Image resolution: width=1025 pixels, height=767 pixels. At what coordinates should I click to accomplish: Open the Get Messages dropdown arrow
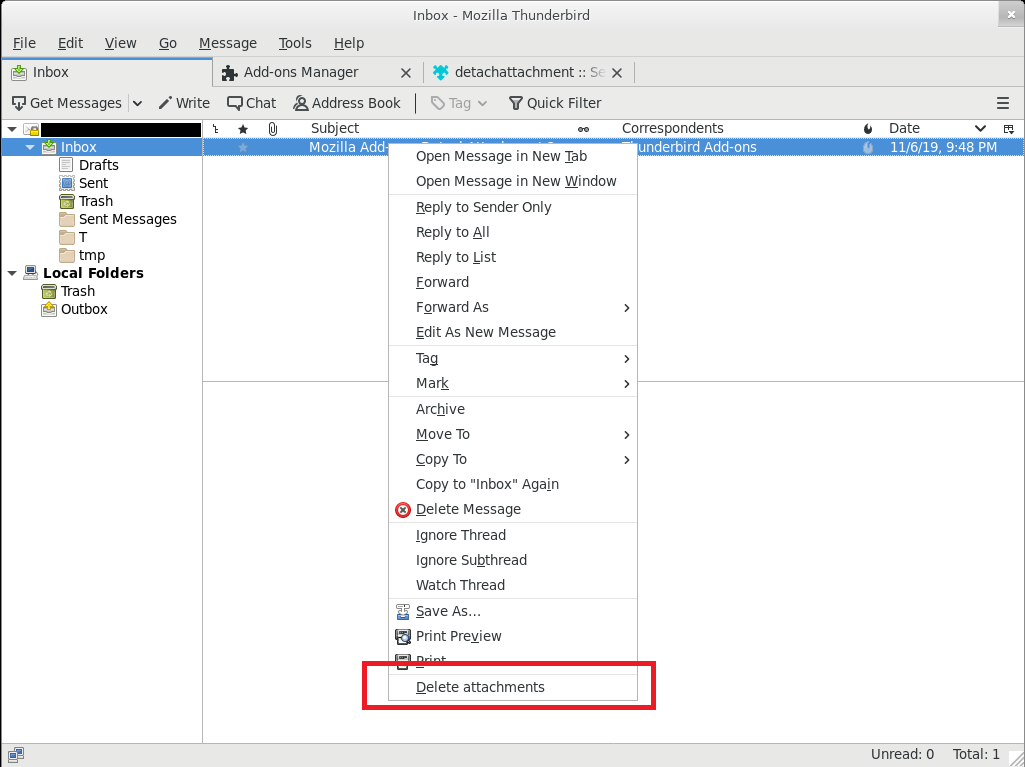coord(137,103)
